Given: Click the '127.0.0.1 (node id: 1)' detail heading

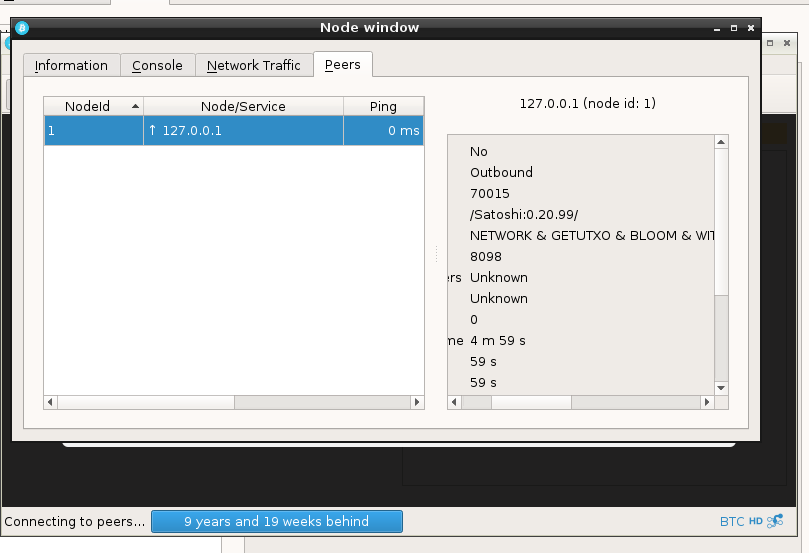Looking at the screenshot, I should pyautogui.click(x=588, y=103).
